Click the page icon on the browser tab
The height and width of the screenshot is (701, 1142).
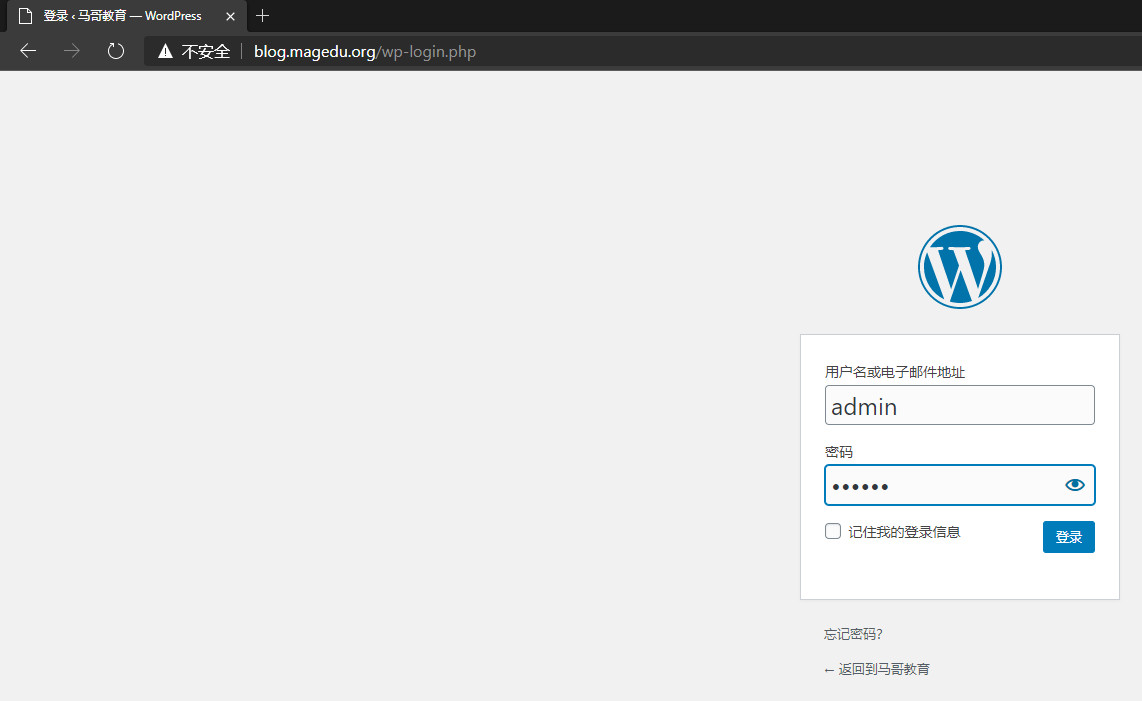click(25, 15)
